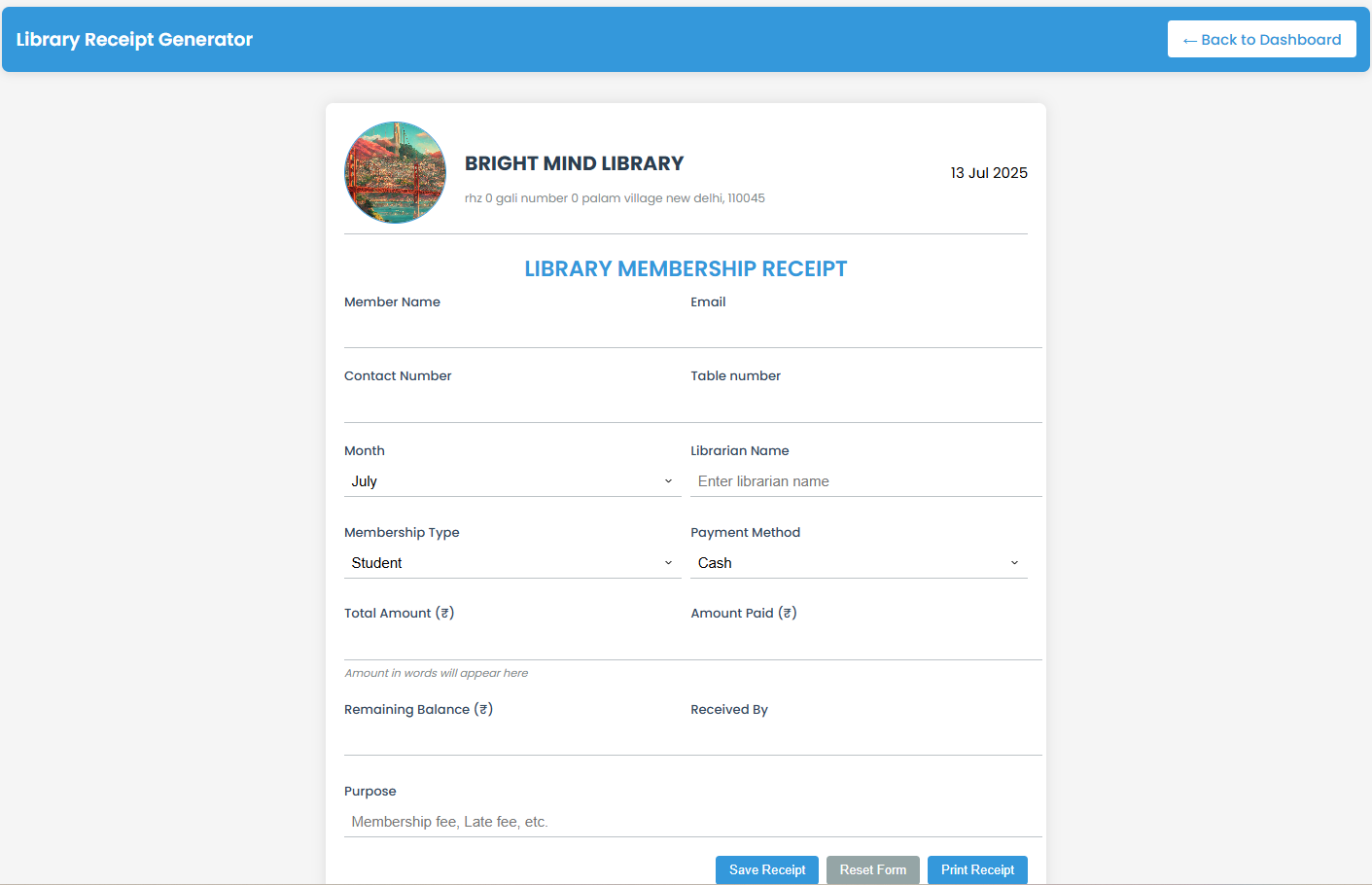Click Back to Dashboard in the header
1372x885 pixels.
tap(1261, 39)
